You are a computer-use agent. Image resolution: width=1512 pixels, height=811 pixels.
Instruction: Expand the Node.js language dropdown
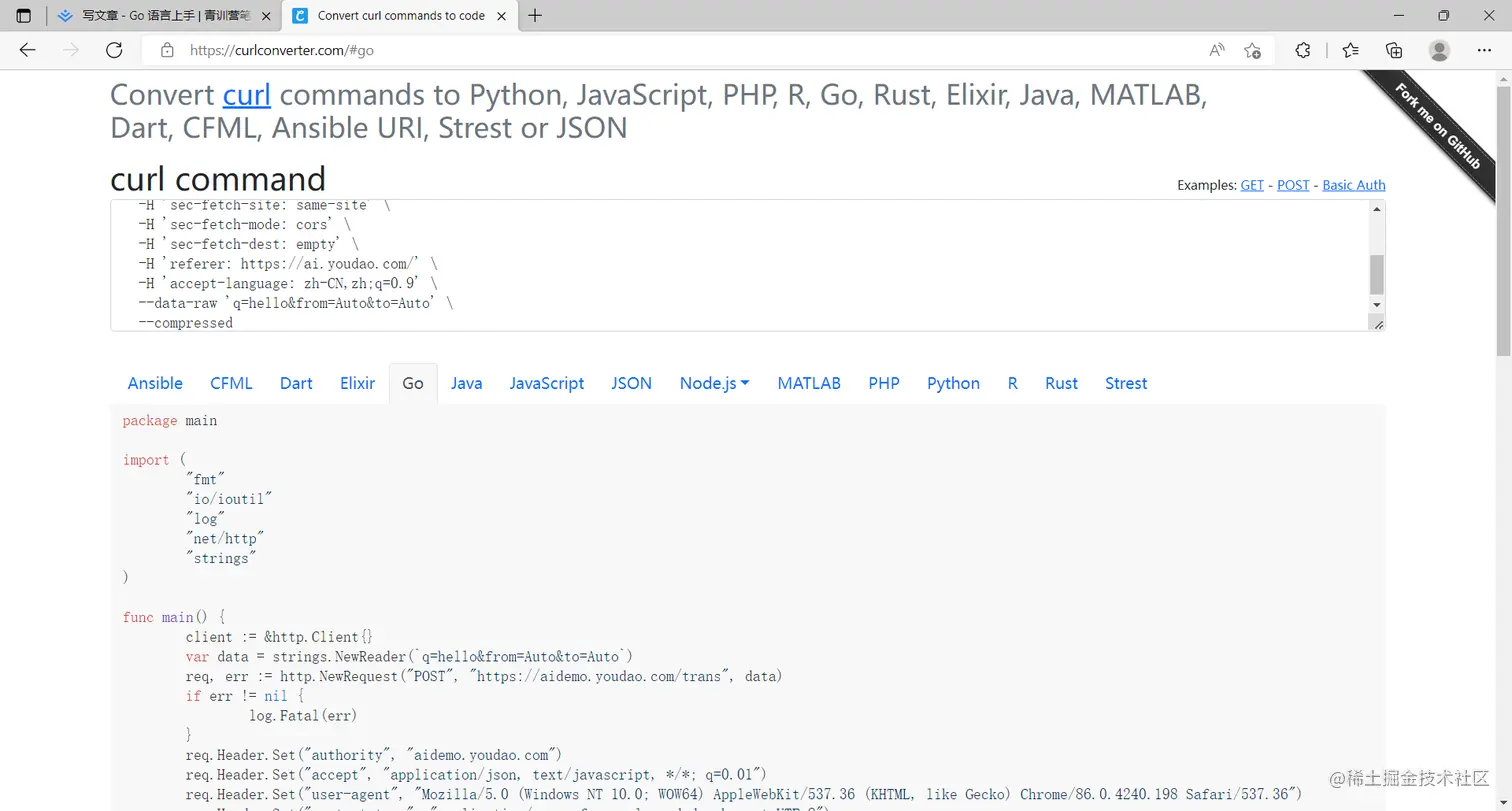pyautogui.click(x=714, y=383)
